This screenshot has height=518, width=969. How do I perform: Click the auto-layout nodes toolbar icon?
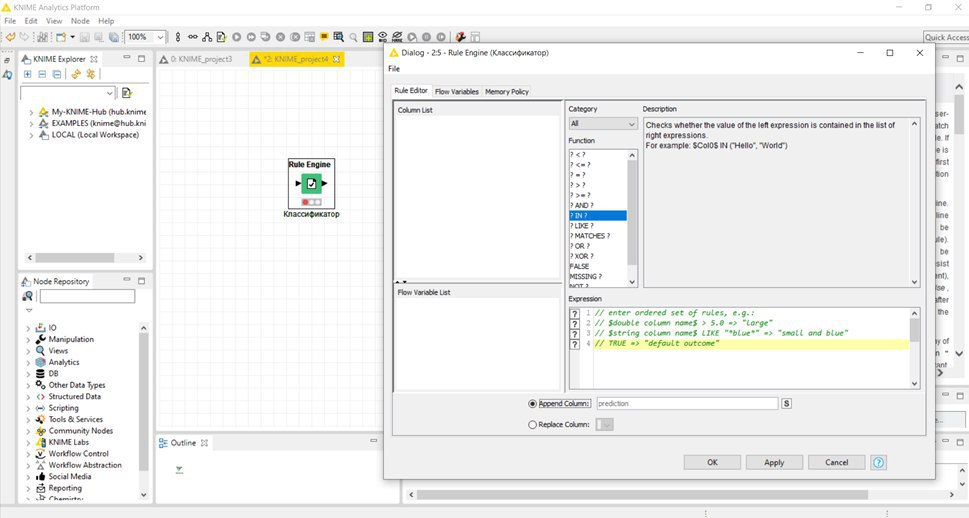207,37
